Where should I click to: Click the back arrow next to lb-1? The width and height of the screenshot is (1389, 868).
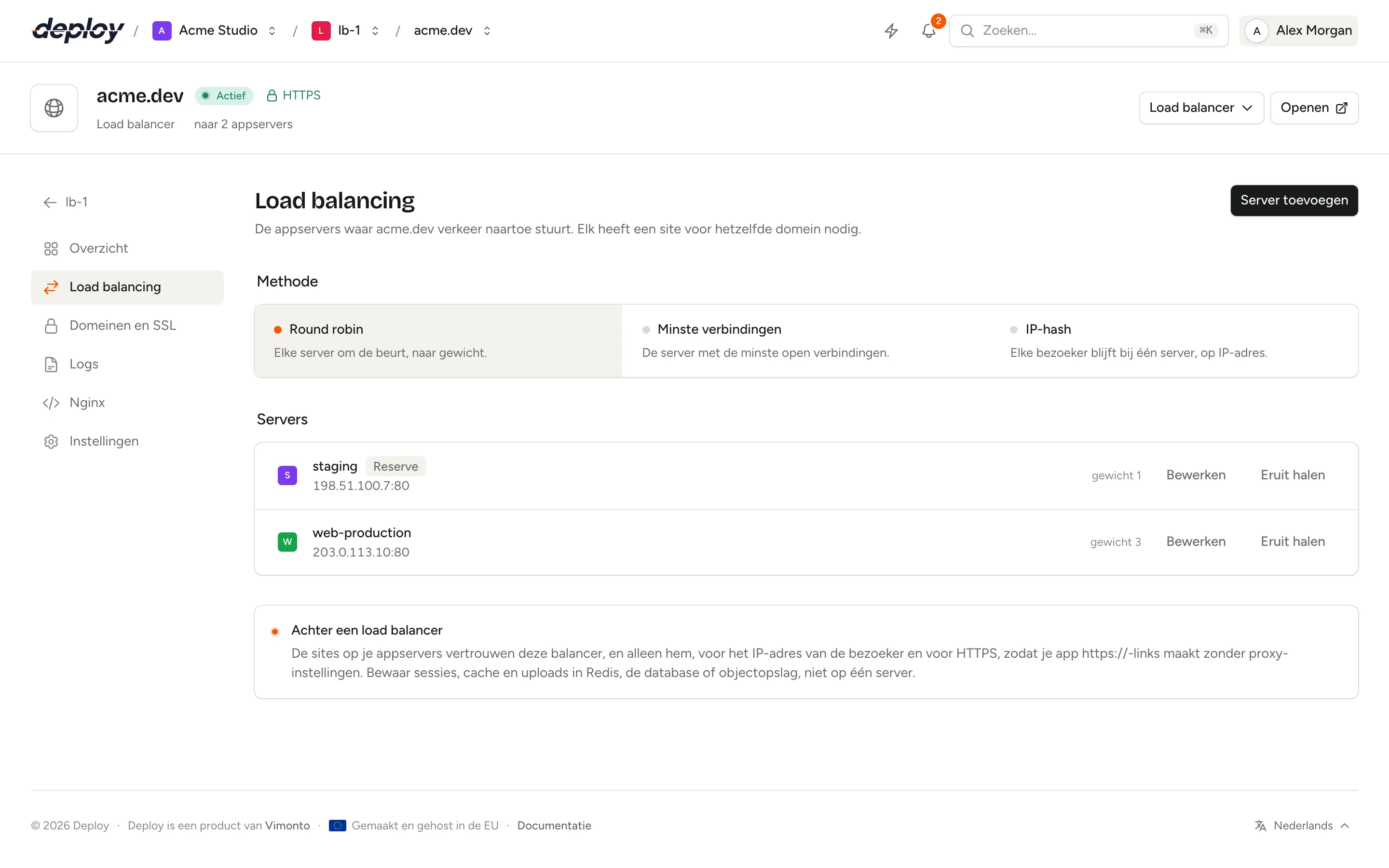pyautogui.click(x=50, y=202)
